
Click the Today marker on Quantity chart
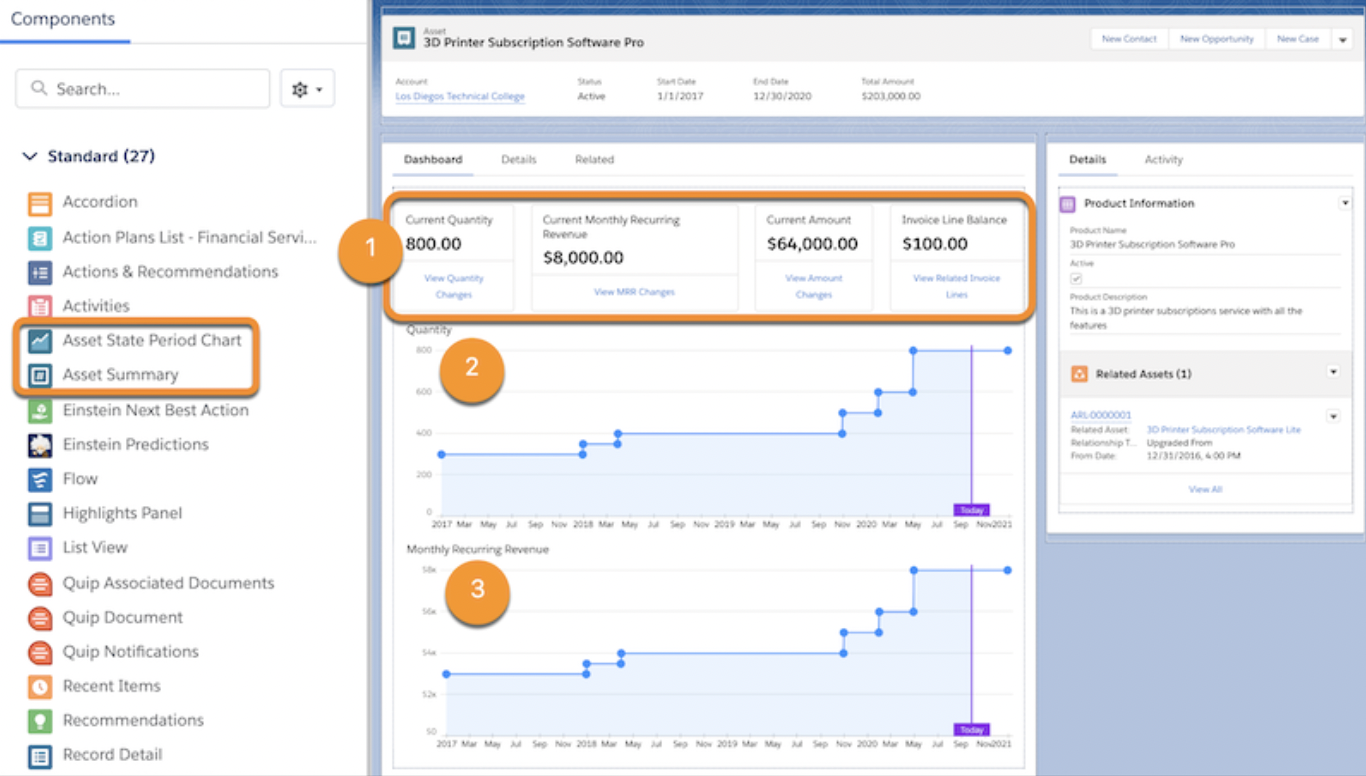972,510
